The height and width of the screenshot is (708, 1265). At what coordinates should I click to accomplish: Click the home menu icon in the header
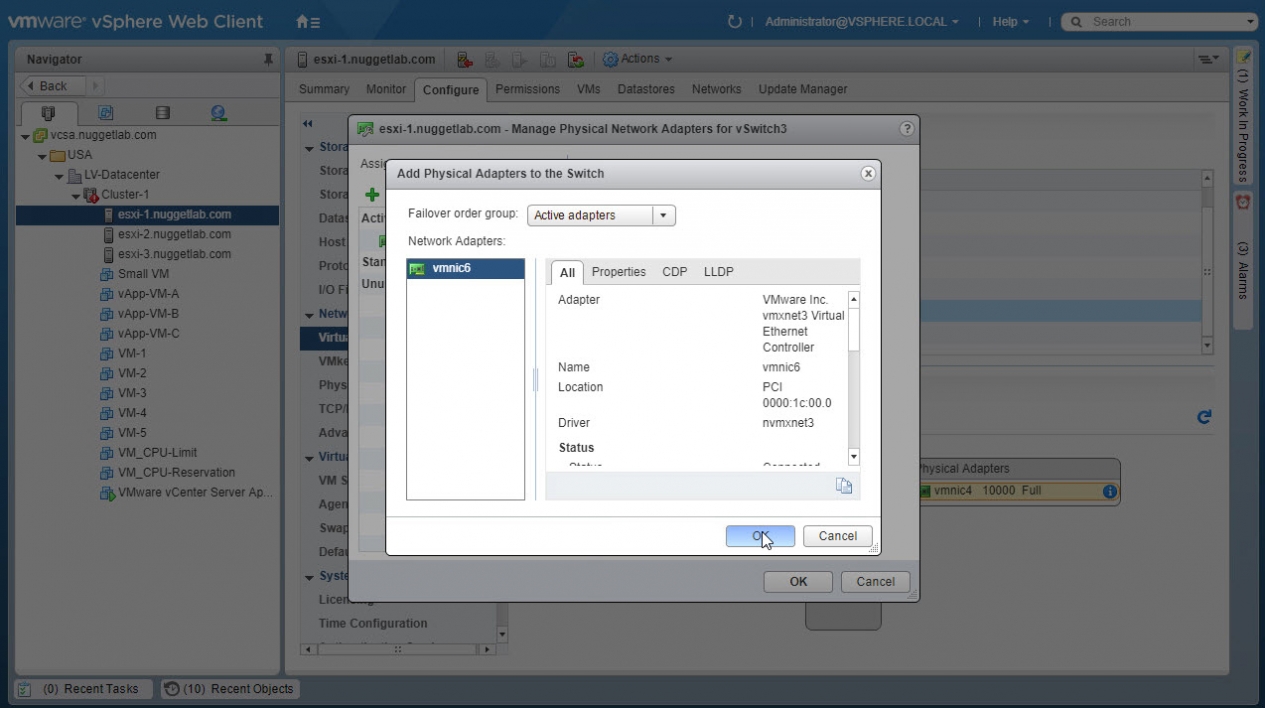[308, 21]
